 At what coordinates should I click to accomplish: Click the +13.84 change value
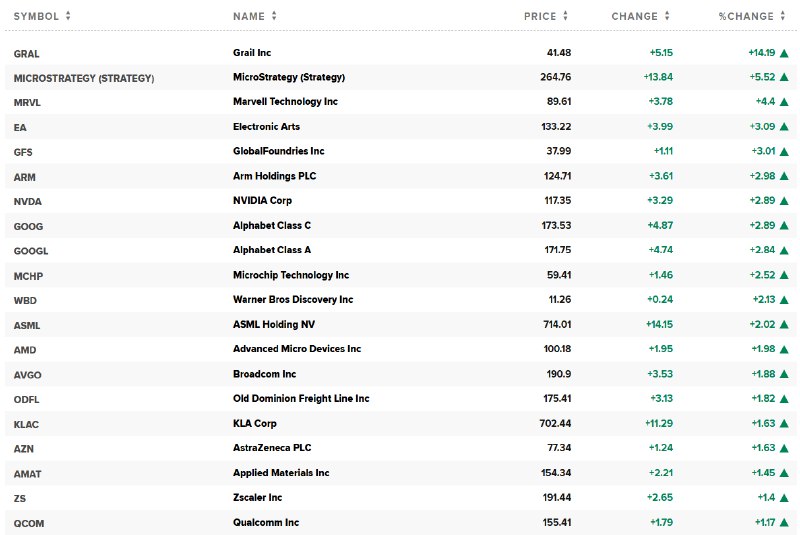(658, 77)
